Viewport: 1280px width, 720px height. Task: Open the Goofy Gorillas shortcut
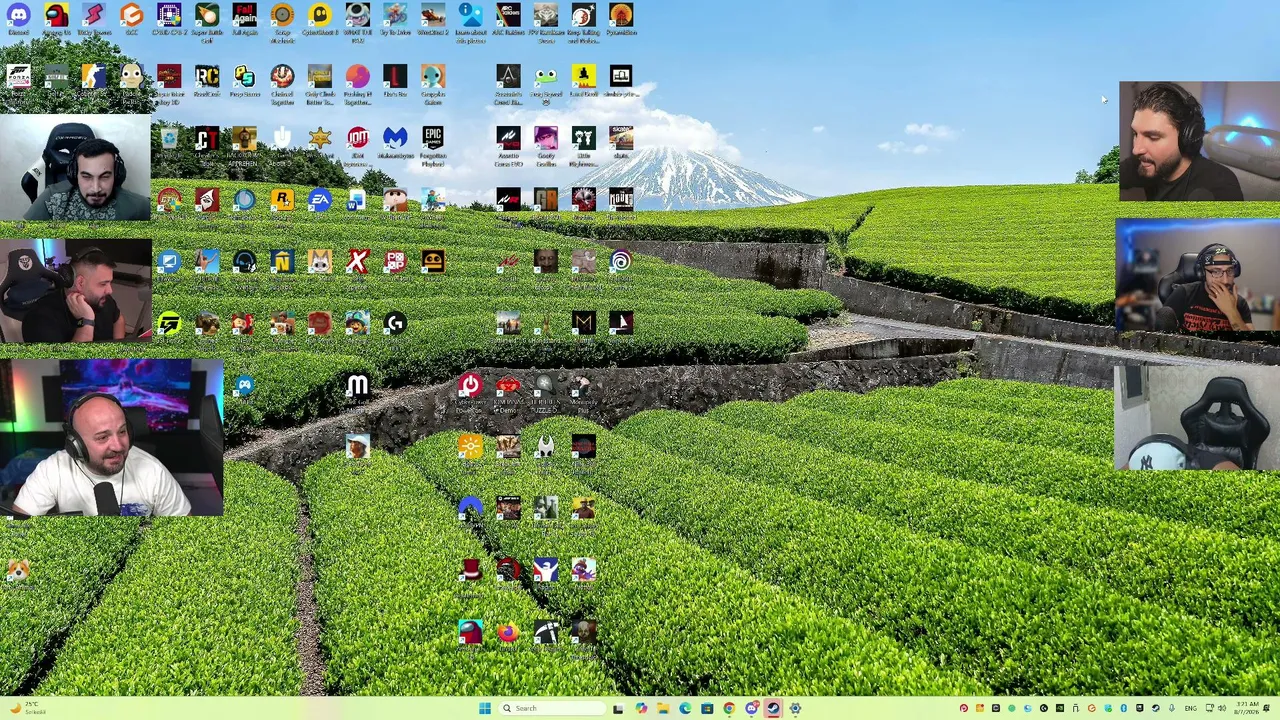click(x=546, y=146)
